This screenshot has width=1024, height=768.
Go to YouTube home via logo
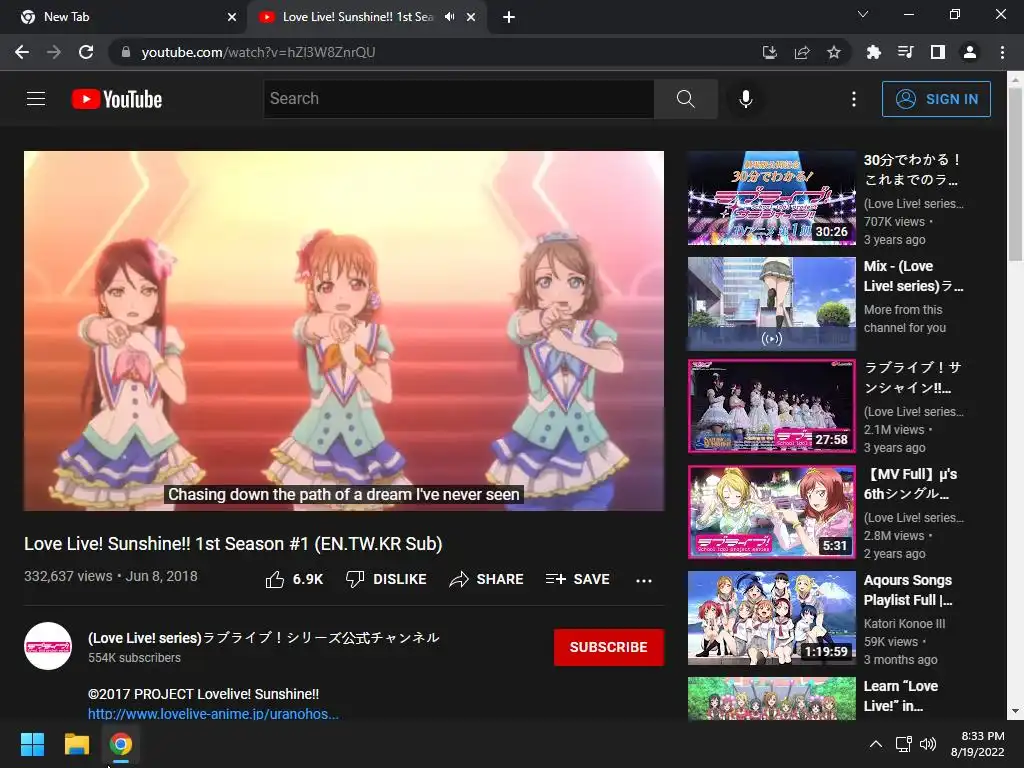tap(117, 99)
